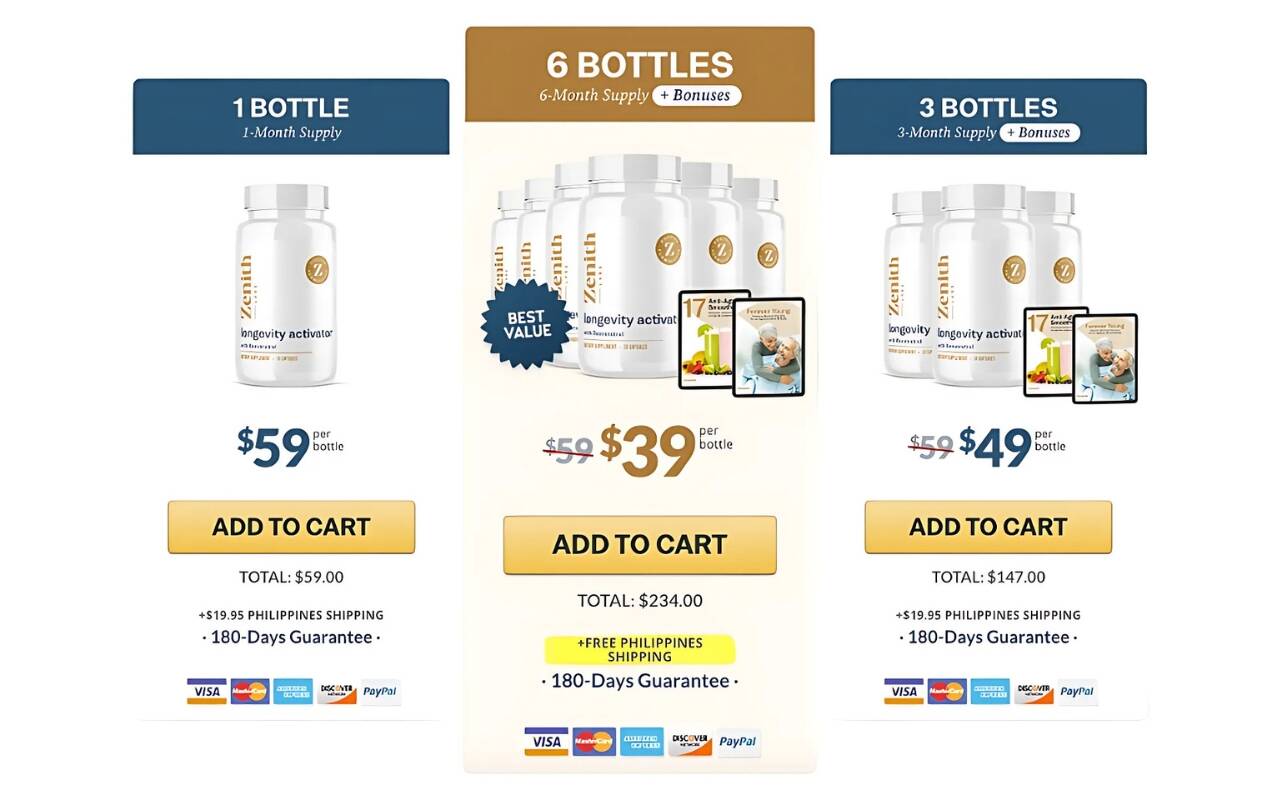Click MasterCard icon under 3 Bottles package
The width and height of the screenshot is (1280, 800).
(x=947, y=691)
